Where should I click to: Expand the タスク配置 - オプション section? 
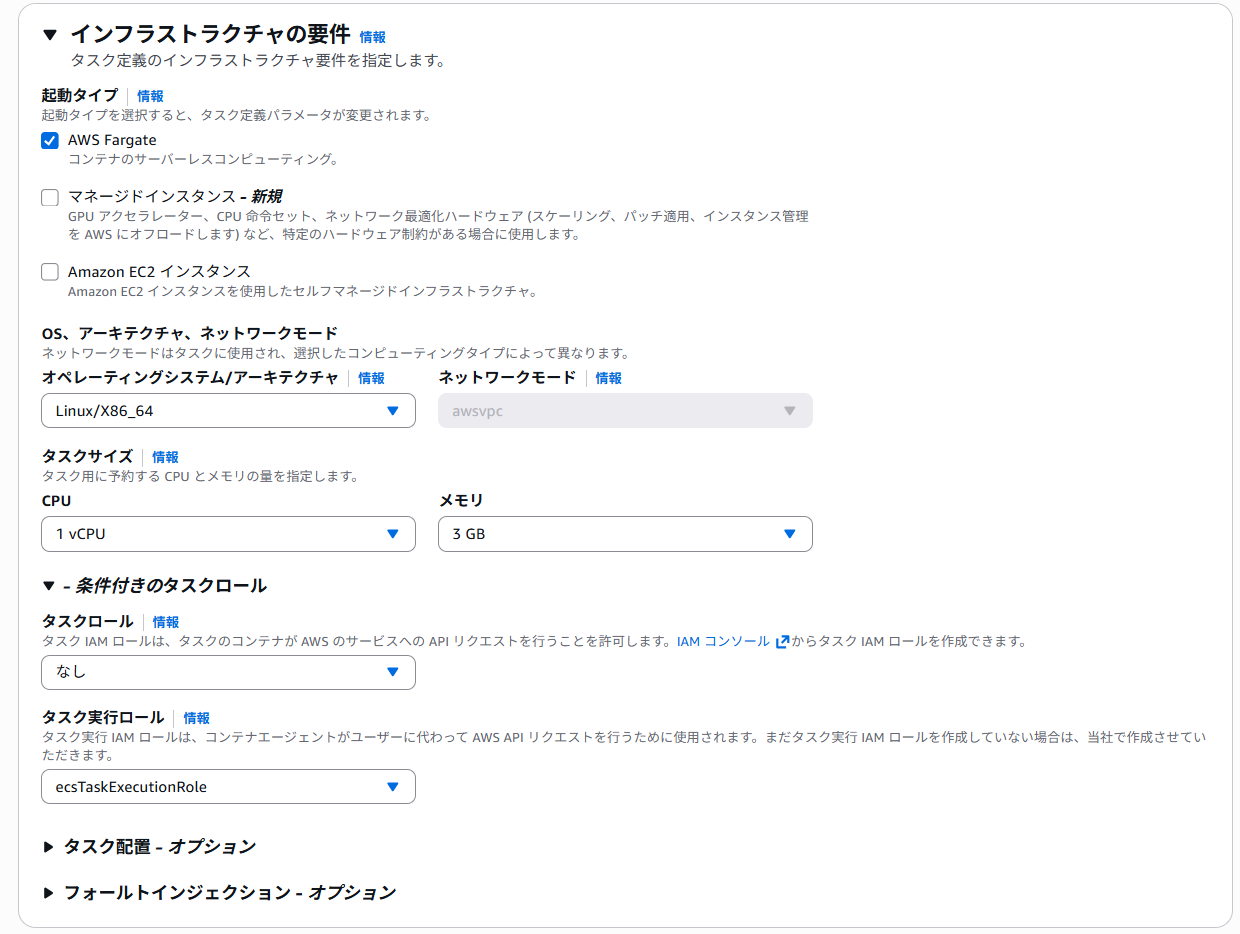pyautogui.click(x=48, y=846)
